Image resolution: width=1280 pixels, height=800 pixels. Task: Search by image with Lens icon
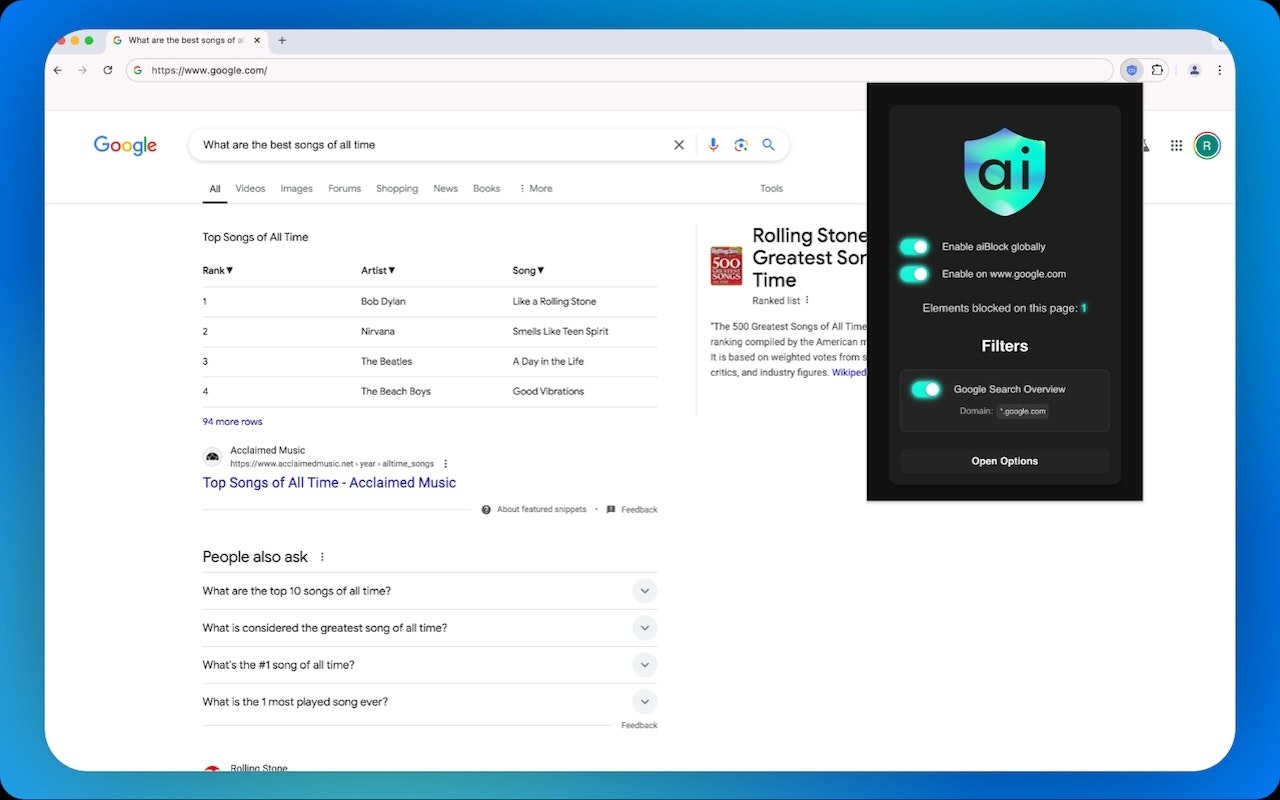tap(741, 145)
